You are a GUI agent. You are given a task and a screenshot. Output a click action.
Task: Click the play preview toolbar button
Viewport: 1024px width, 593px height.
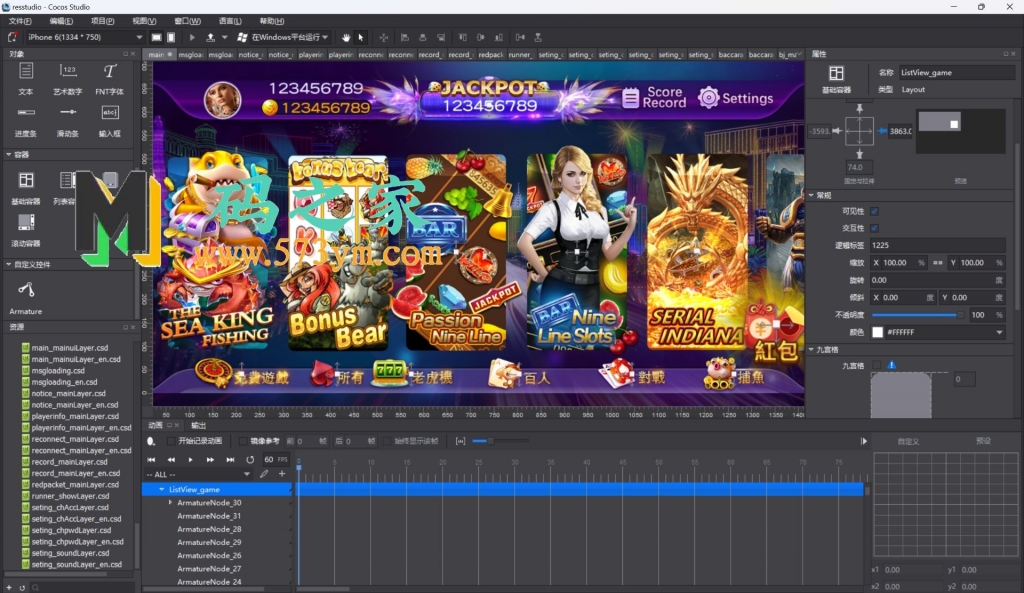pyautogui.click(x=191, y=37)
